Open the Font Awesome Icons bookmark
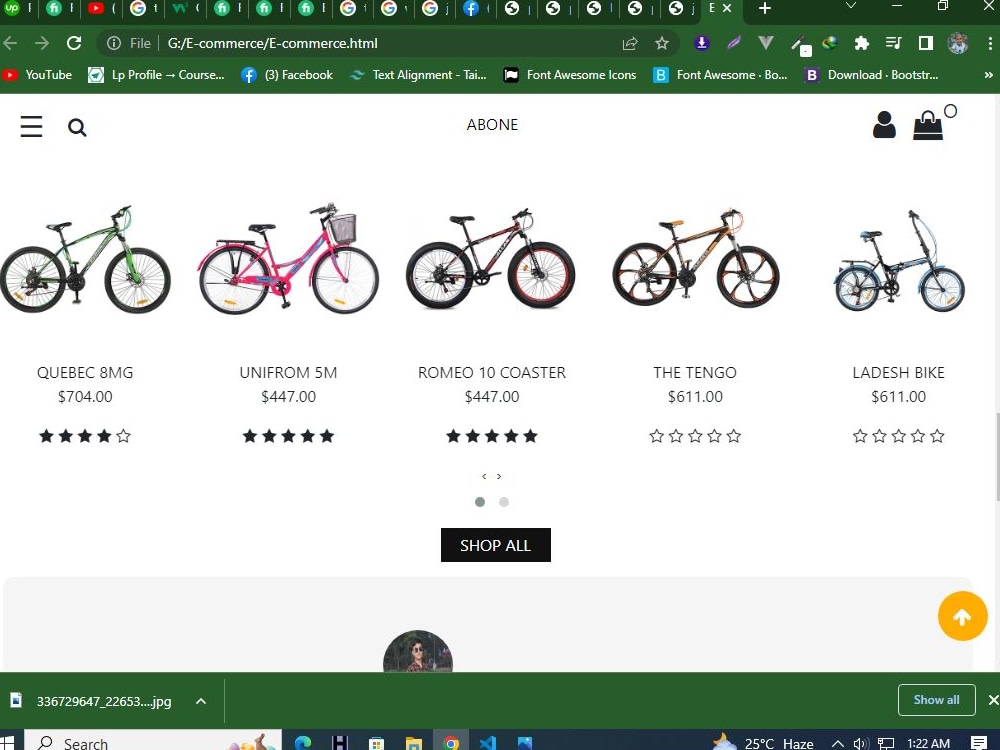The image size is (1000, 750). 570,75
